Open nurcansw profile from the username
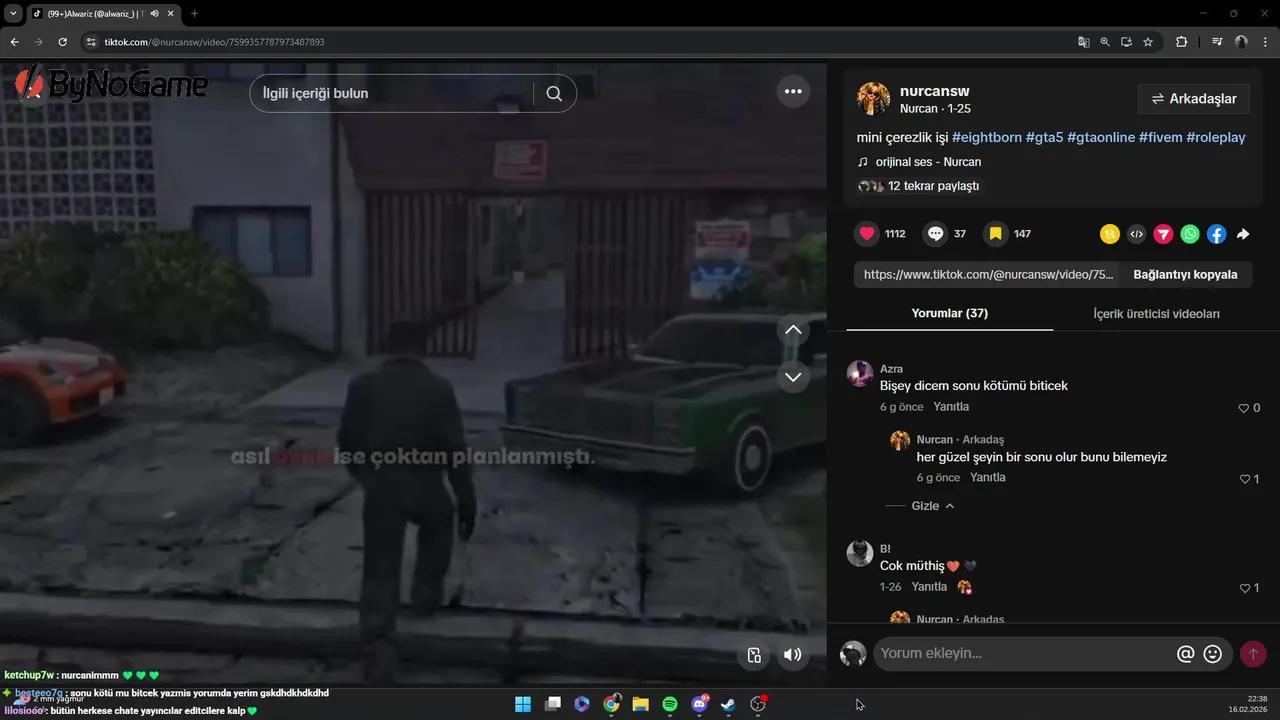 [934, 91]
